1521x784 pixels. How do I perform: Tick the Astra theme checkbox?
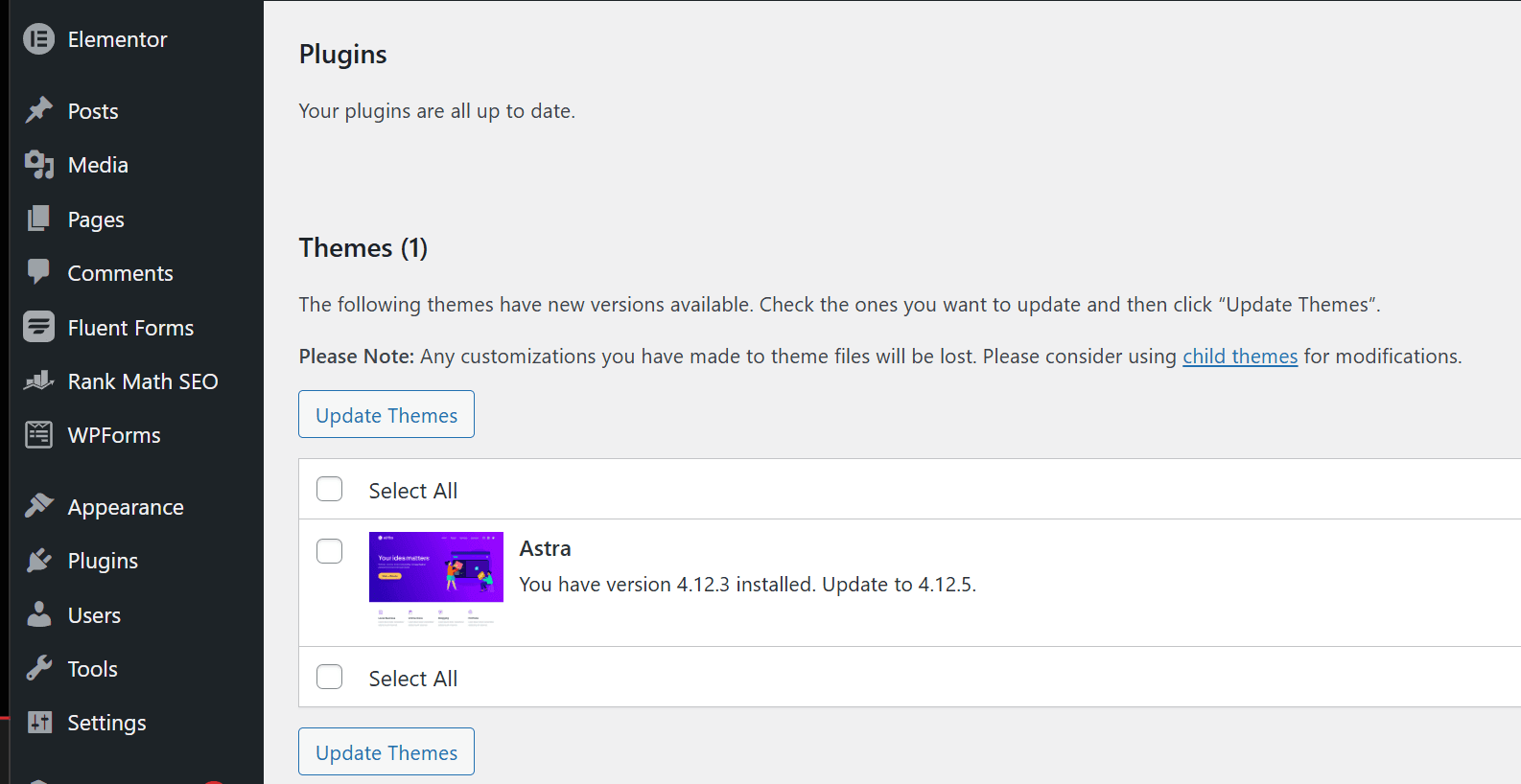[329, 551]
